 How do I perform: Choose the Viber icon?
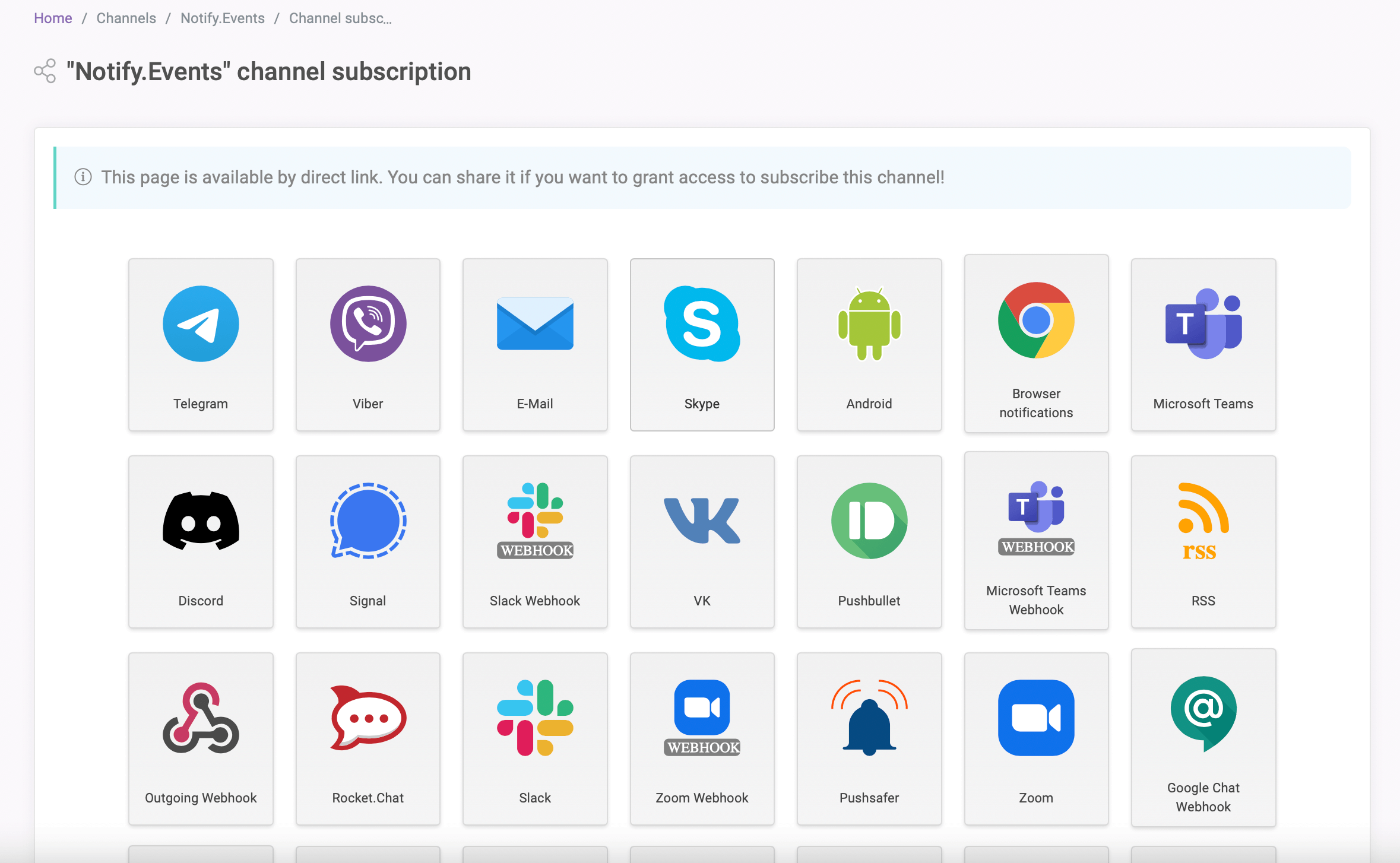pos(368,324)
